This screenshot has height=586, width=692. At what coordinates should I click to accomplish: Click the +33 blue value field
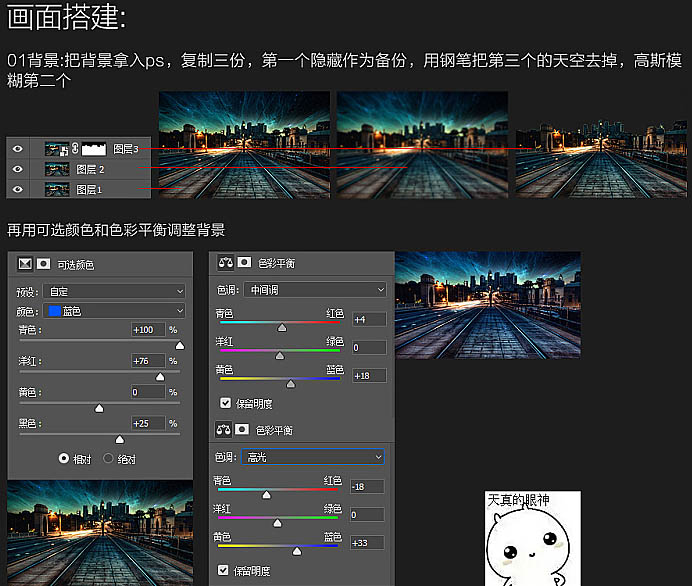(367, 543)
